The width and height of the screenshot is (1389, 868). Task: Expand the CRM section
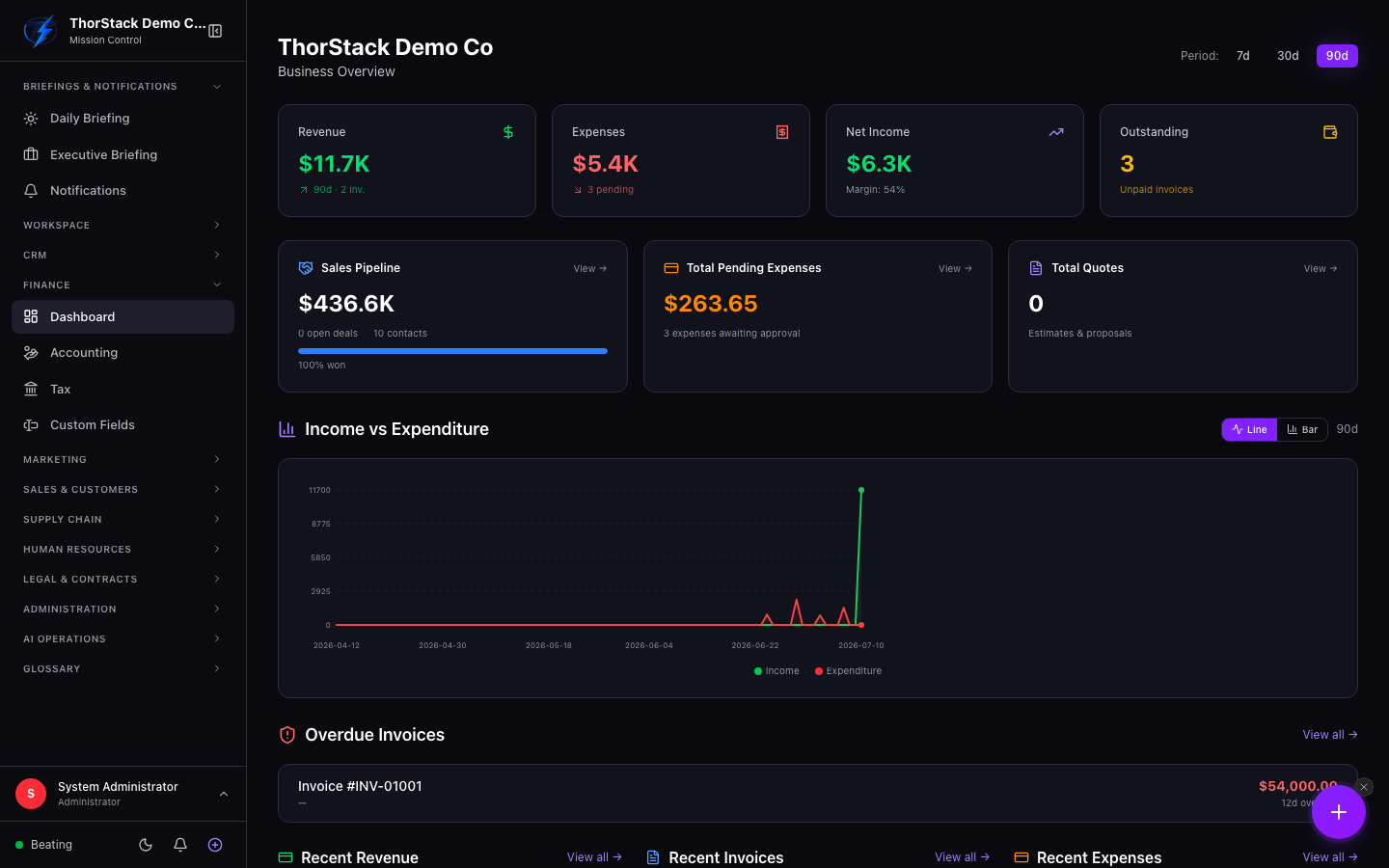[123, 256]
